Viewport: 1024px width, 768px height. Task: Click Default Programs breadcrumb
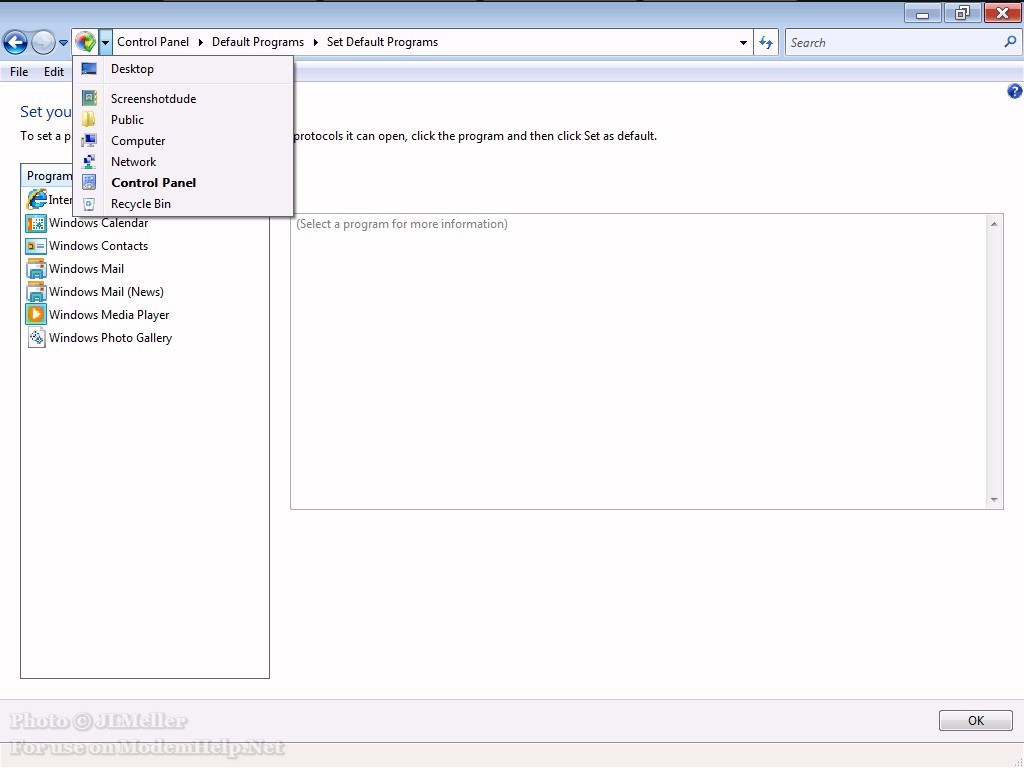point(258,42)
